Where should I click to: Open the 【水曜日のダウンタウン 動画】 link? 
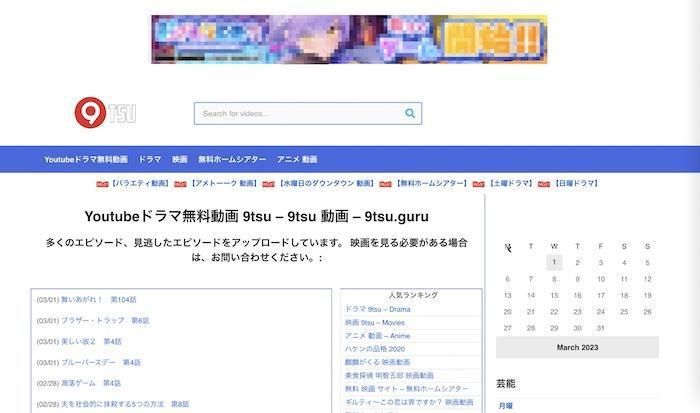[x=325, y=184]
